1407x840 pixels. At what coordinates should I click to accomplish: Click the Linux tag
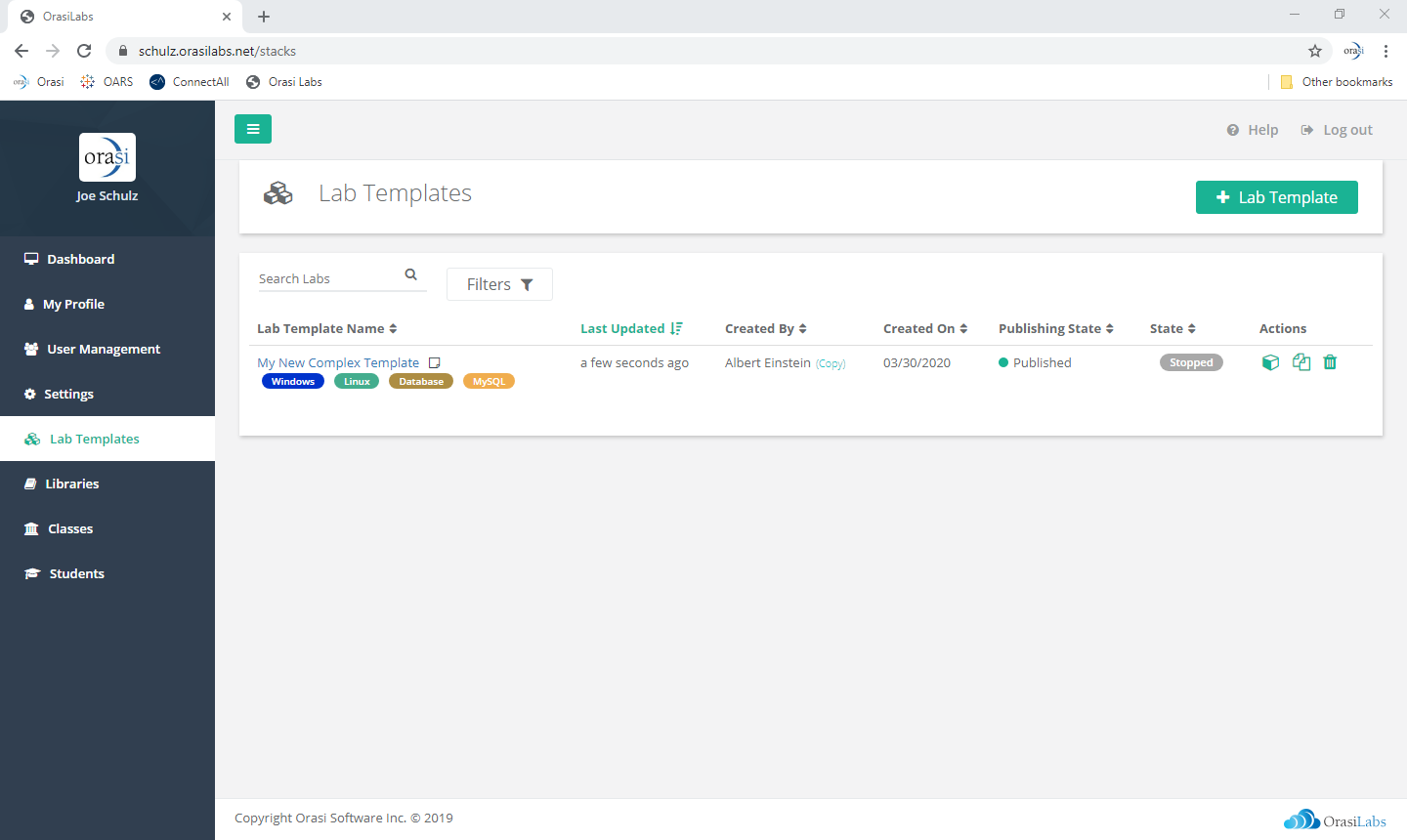[x=357, y=381]
